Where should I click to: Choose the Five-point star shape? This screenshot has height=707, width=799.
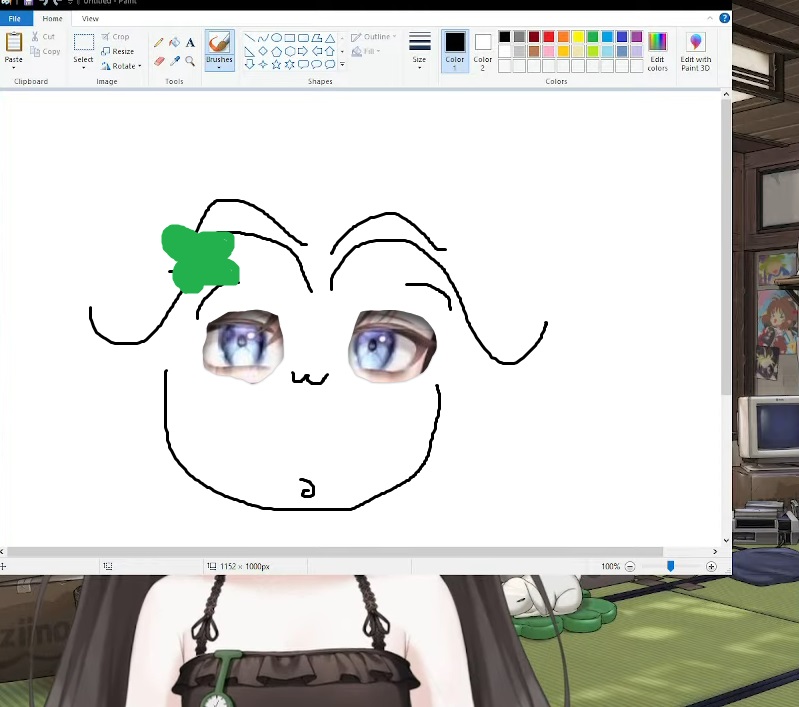[276, 64]
